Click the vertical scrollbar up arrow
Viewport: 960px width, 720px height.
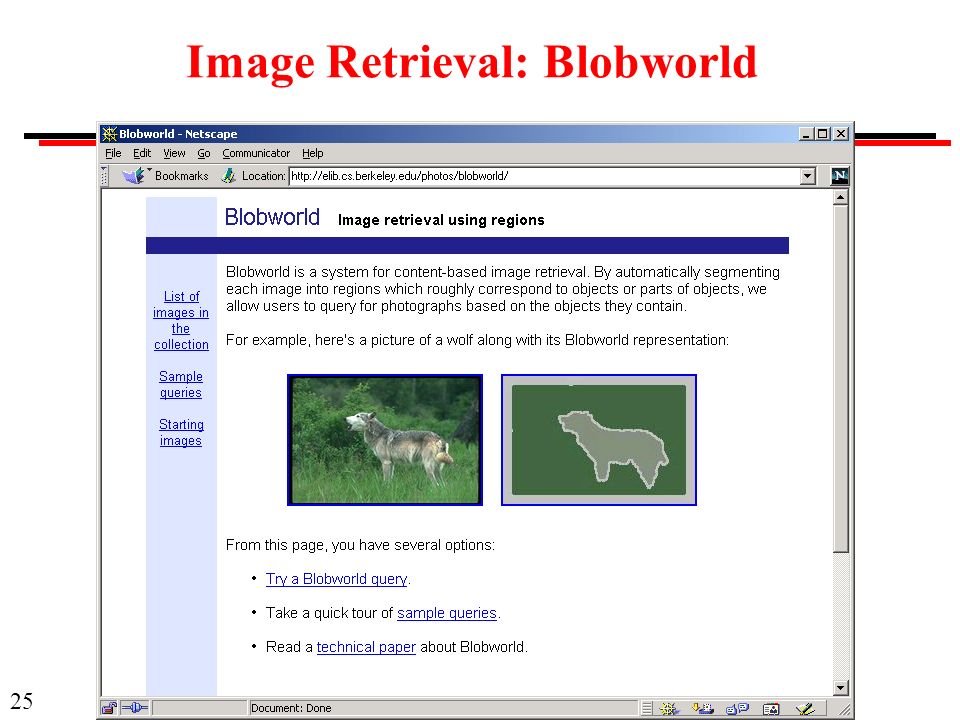pyautogui.click(x=841, y=197)
